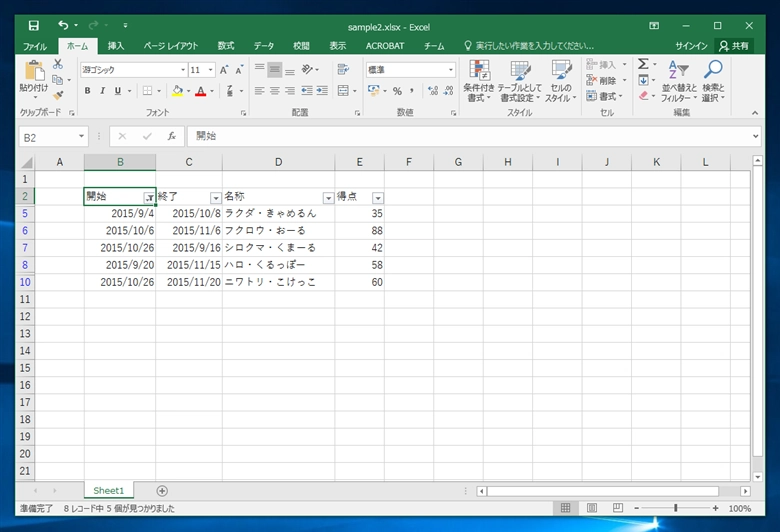Switch to the 数式 tab
The width and height of the screenshot is (780, 532).
click(x=225, y=46)
